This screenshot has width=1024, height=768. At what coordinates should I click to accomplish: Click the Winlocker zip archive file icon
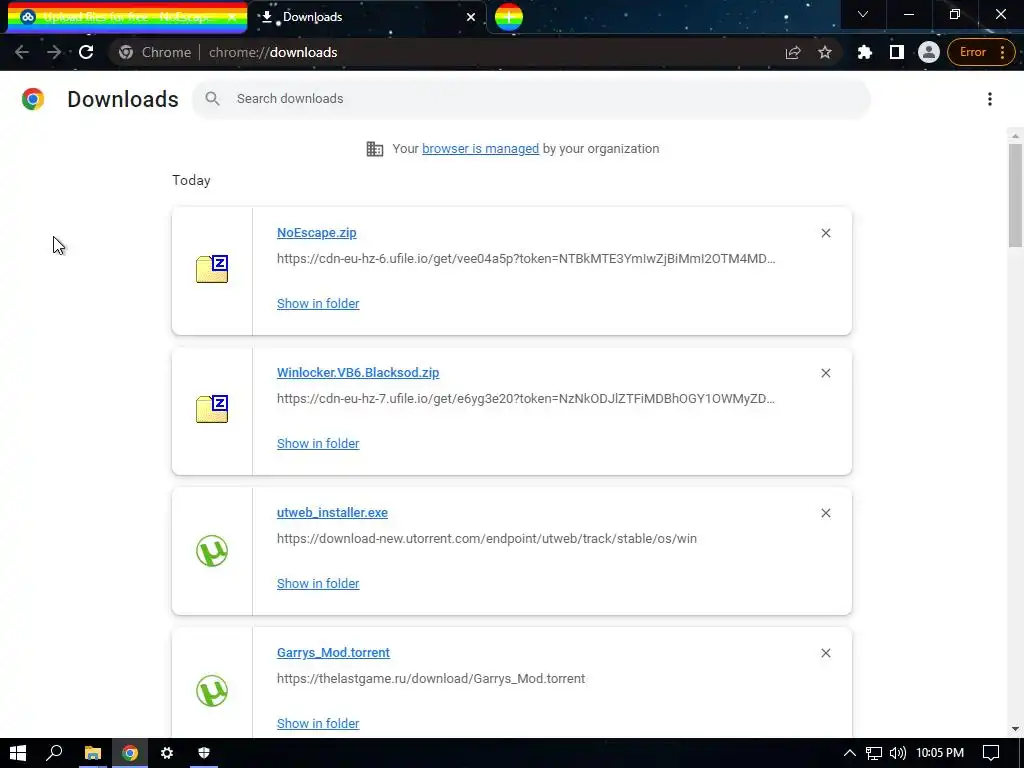[212, 409]
